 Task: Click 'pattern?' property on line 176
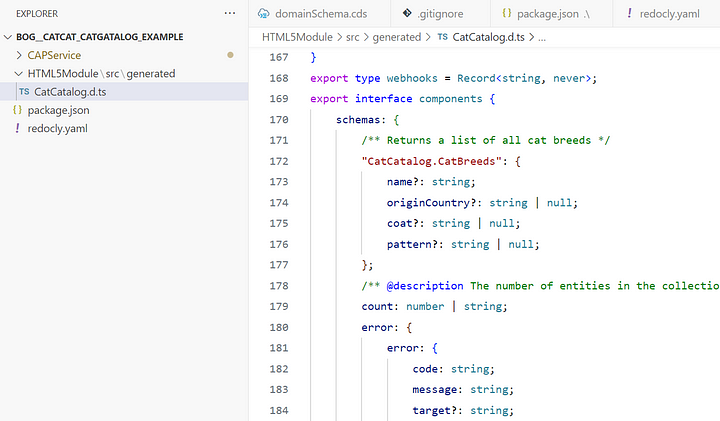pyautogui.click(x=412, y=244)
